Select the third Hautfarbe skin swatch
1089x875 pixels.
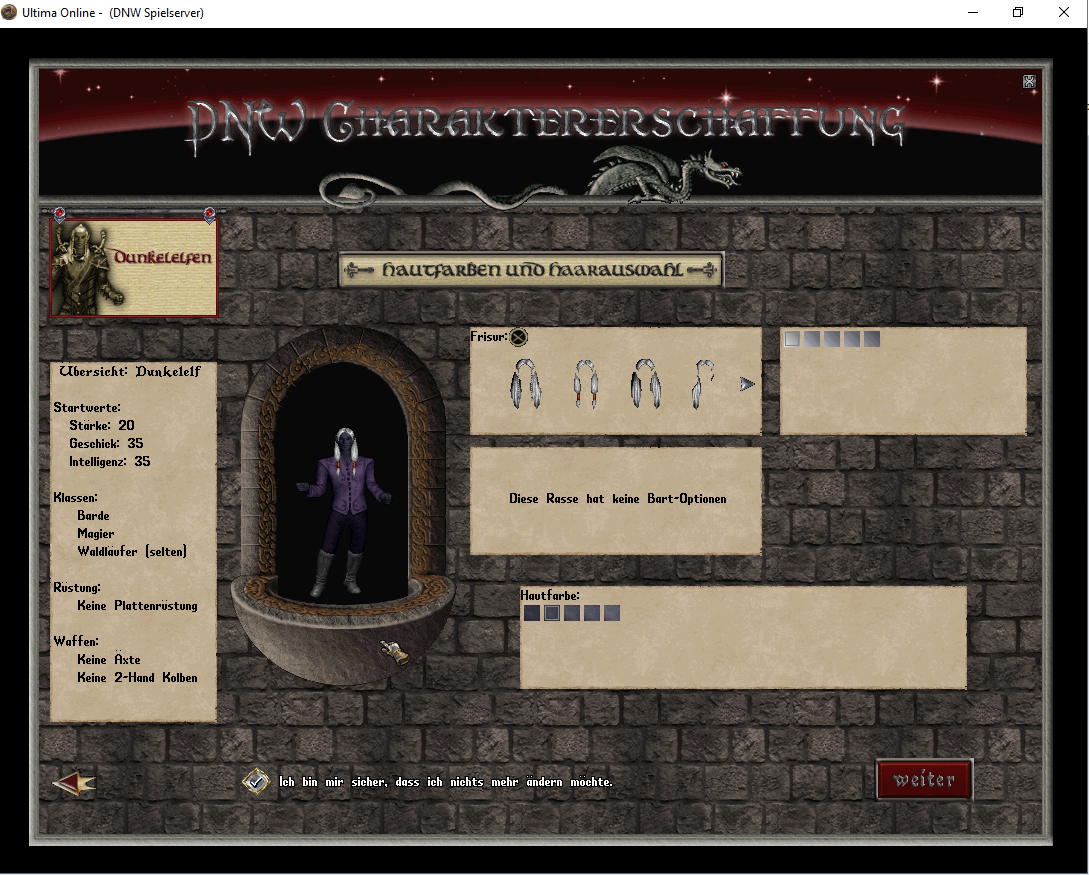[x=572, y=613]
